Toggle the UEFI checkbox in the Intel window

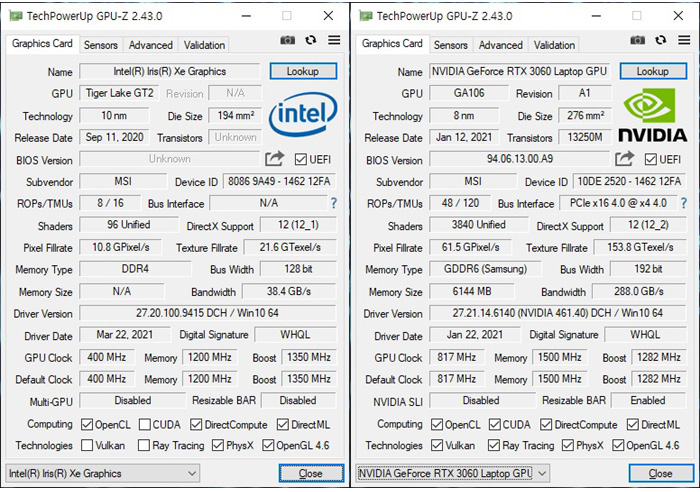pyautogui.click(x=301, y=159)
